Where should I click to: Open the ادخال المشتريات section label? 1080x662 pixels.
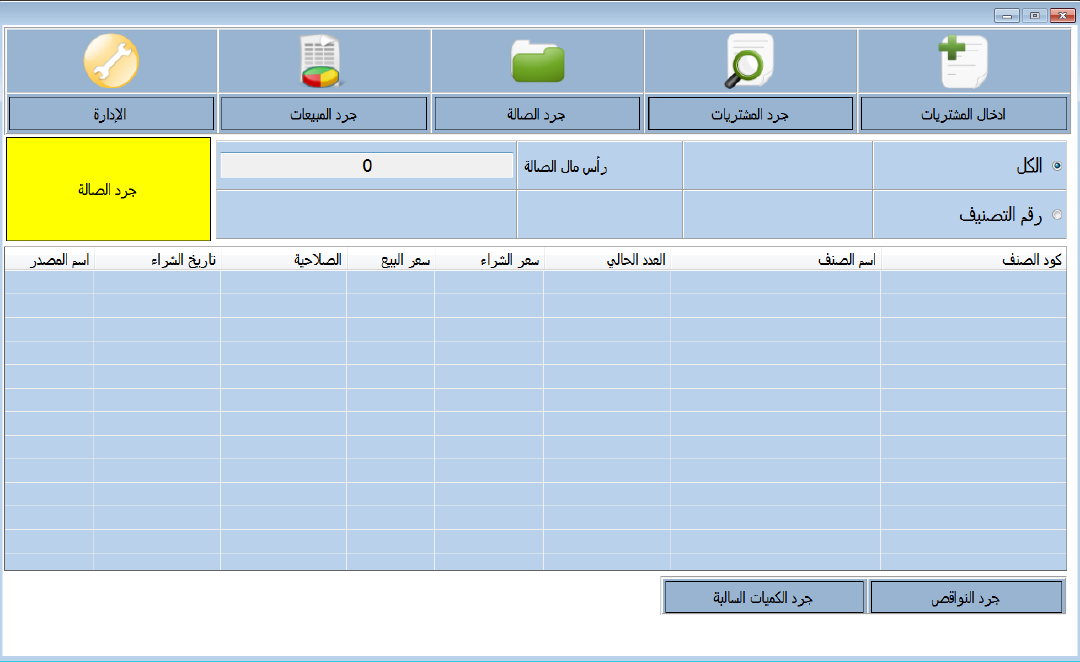pyautogui.click(x=963, y=113)
